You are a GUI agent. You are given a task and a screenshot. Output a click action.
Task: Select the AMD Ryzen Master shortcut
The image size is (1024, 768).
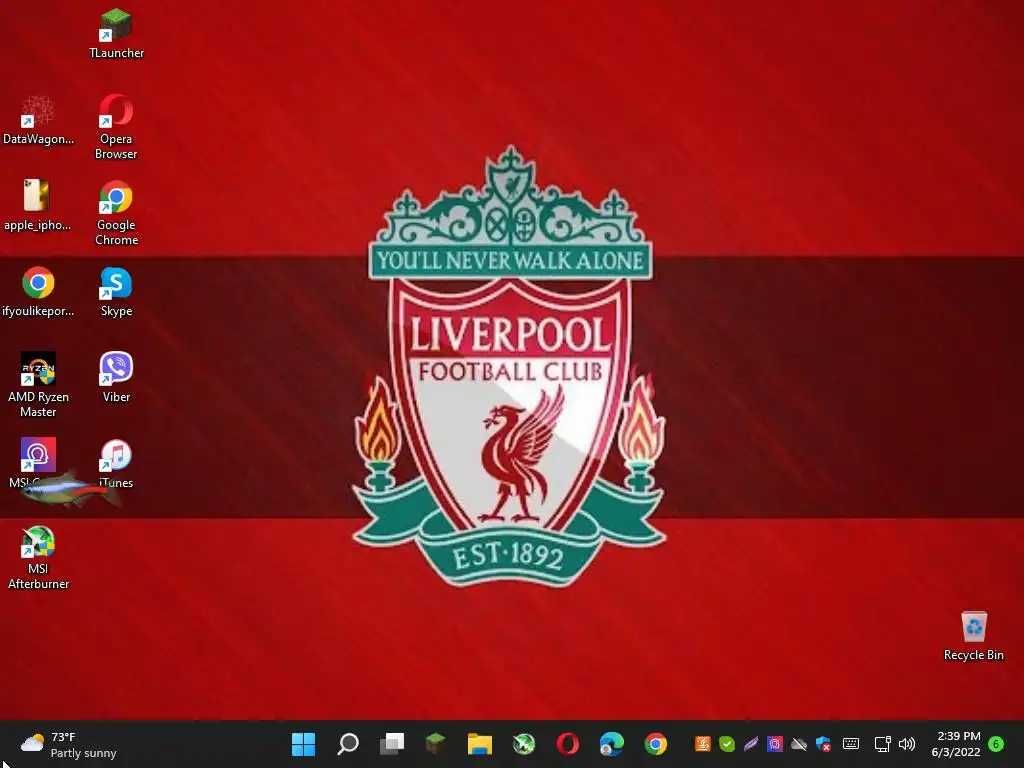pyautogui.click(x=38, y=385)
